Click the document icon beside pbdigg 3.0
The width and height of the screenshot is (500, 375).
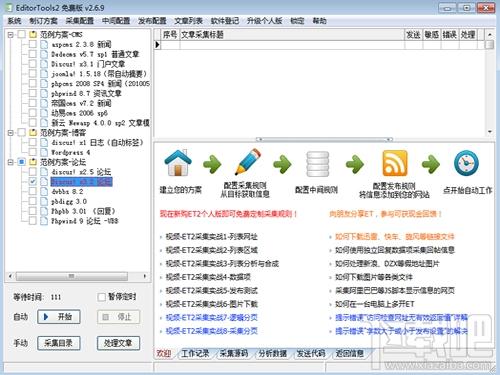(44, 201)
